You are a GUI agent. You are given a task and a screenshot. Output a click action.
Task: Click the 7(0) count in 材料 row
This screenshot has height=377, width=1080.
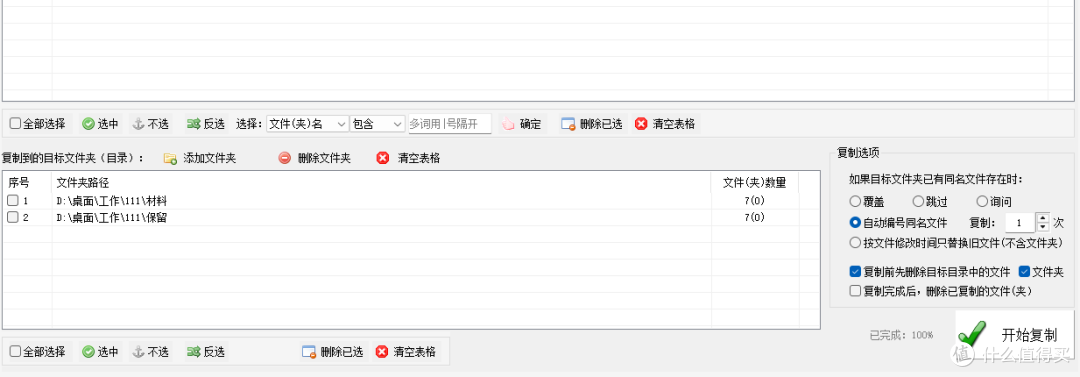[x=754, y=201]
